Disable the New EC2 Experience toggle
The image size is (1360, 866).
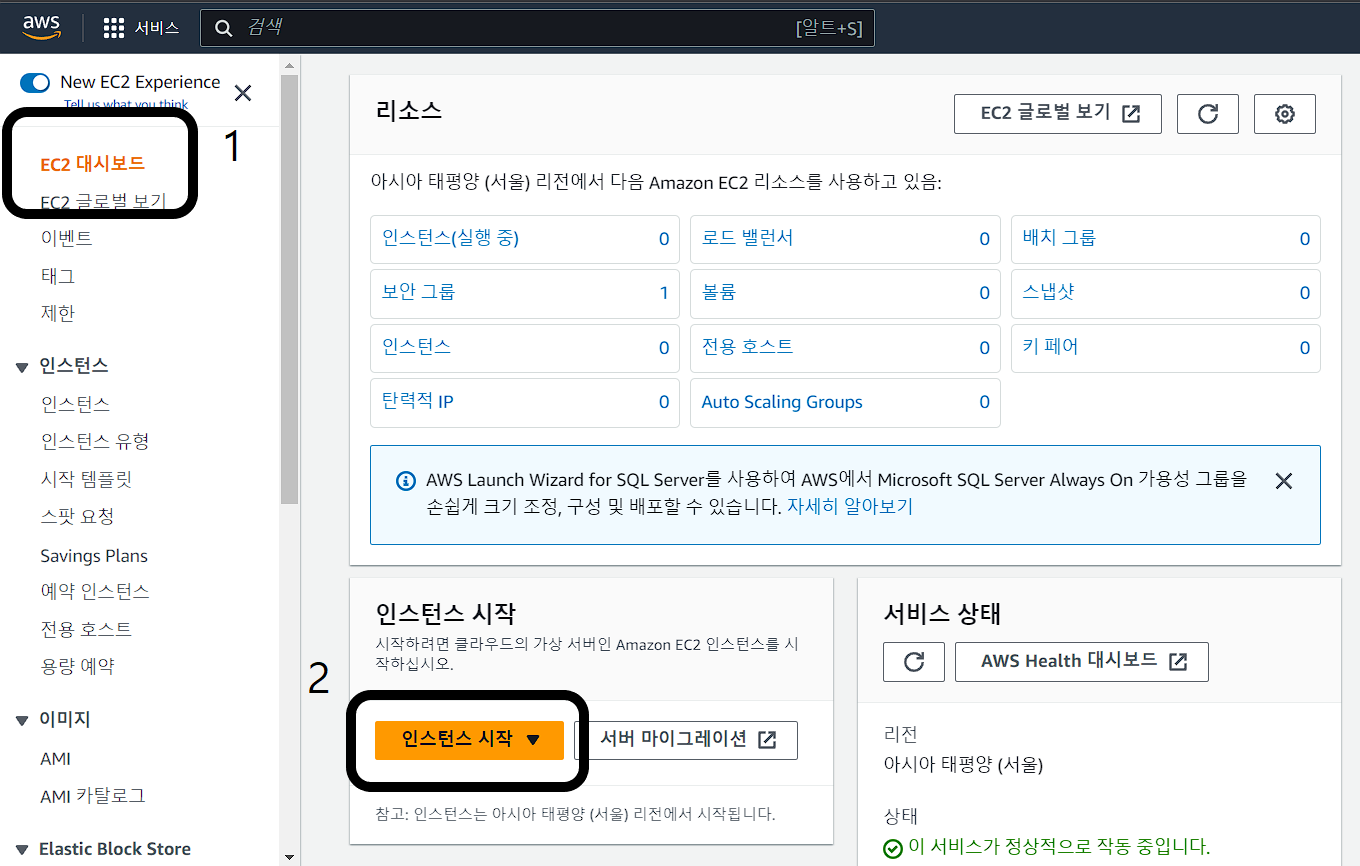[x=34, y=83]
